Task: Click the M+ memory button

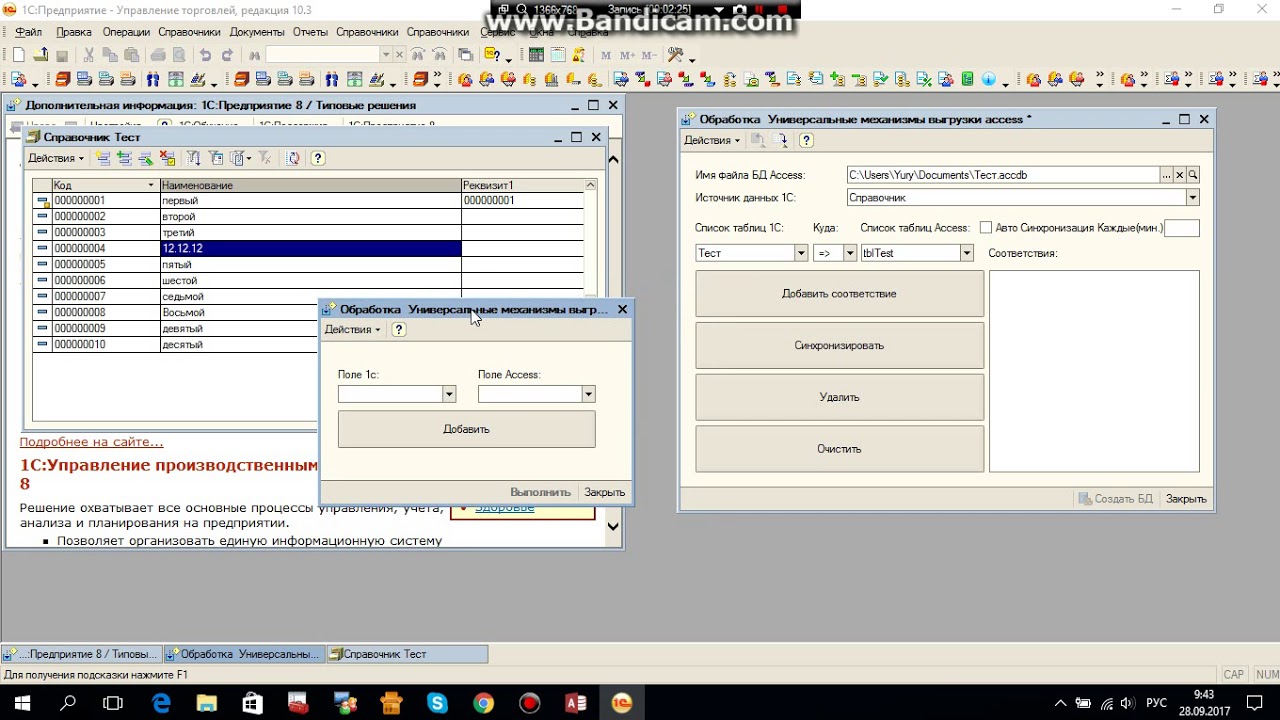Action: [627, 55]
